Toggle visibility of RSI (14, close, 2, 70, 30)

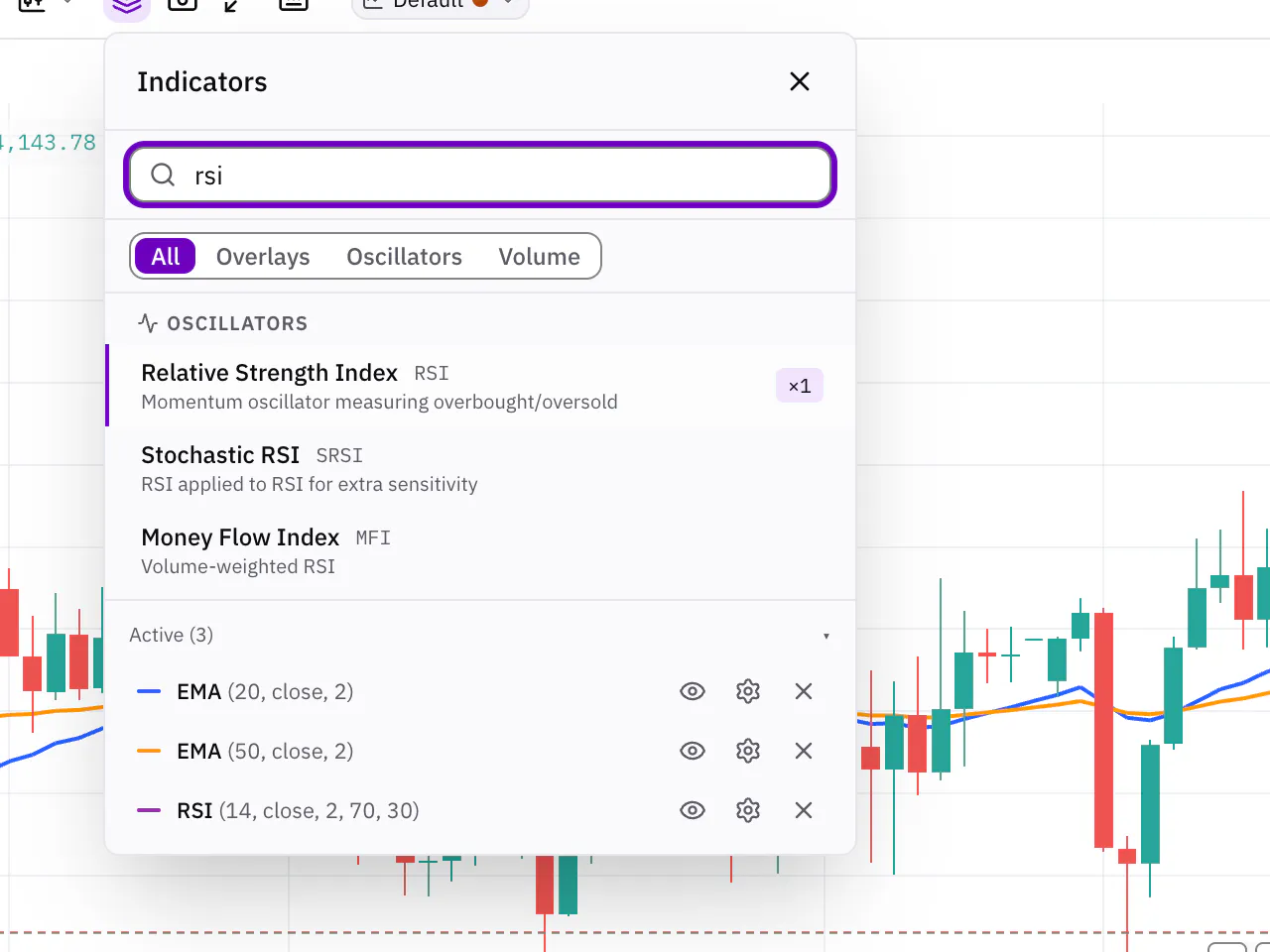(693, 810)
